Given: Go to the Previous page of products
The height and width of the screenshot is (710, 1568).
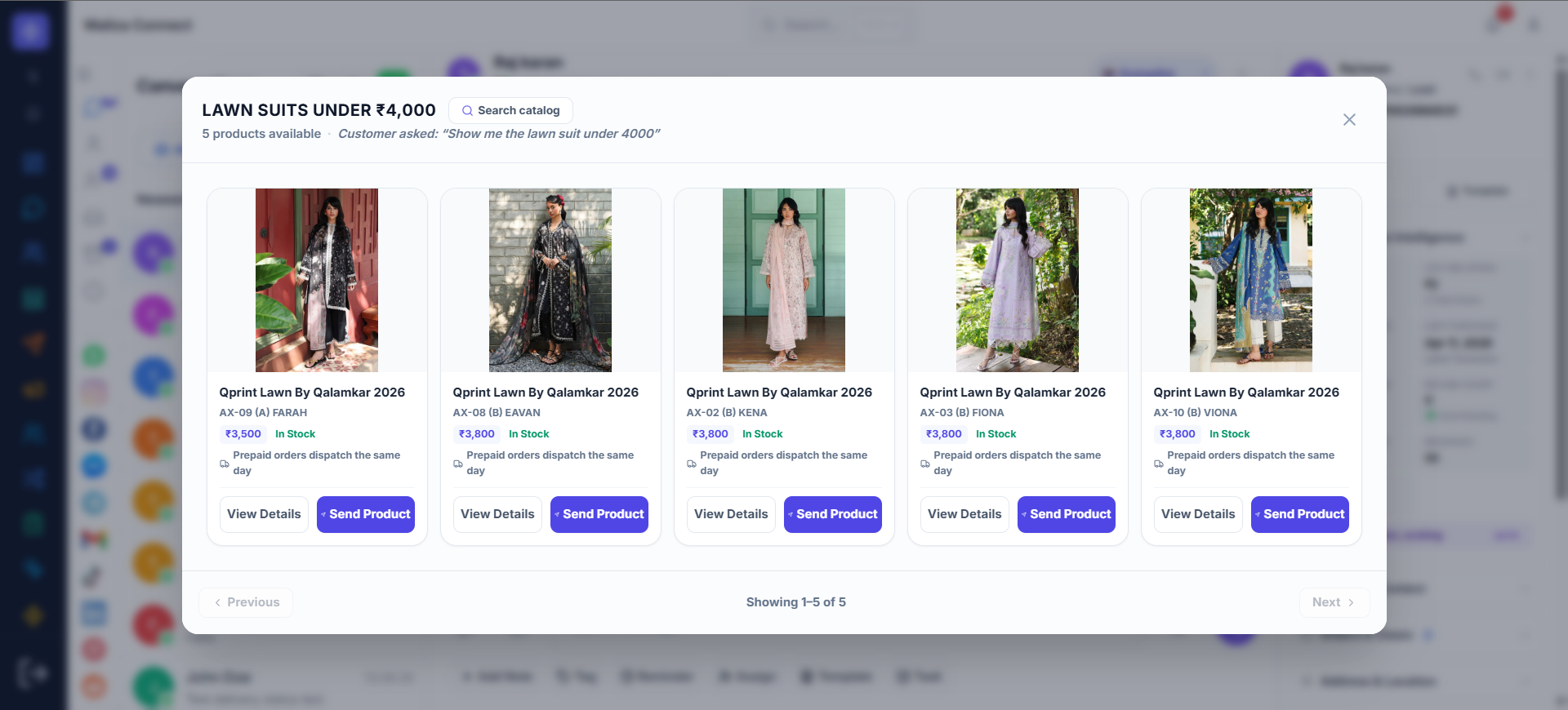Looking at the screenshot, I should pos(246,602).
